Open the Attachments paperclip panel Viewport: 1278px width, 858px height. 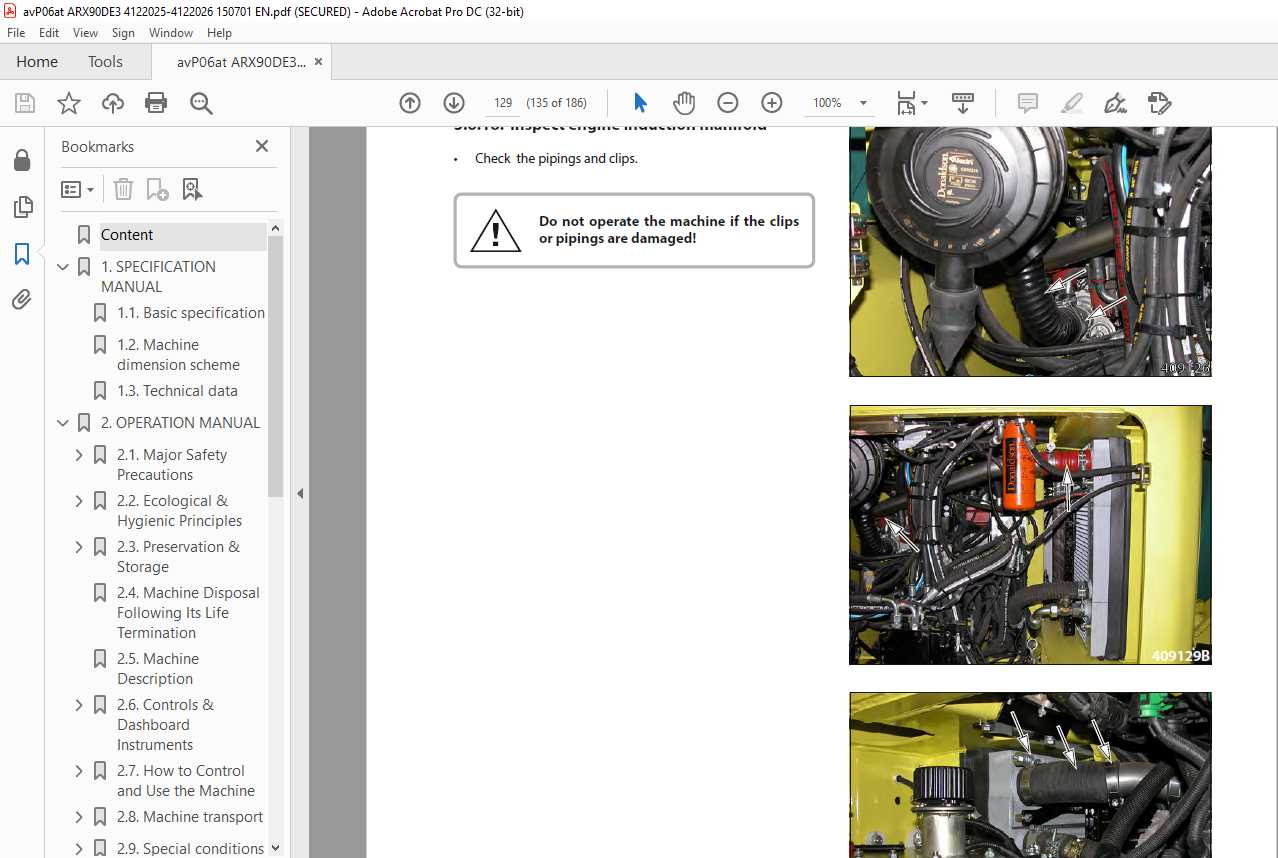(22, 300)
